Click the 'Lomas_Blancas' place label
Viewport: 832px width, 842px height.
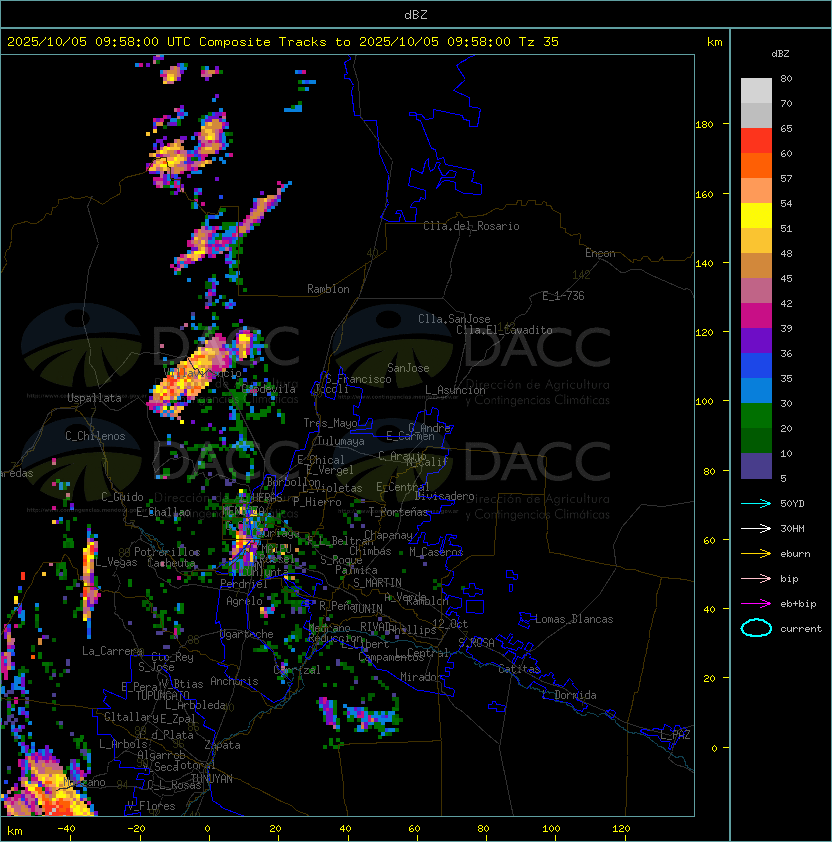click(574, 619)
